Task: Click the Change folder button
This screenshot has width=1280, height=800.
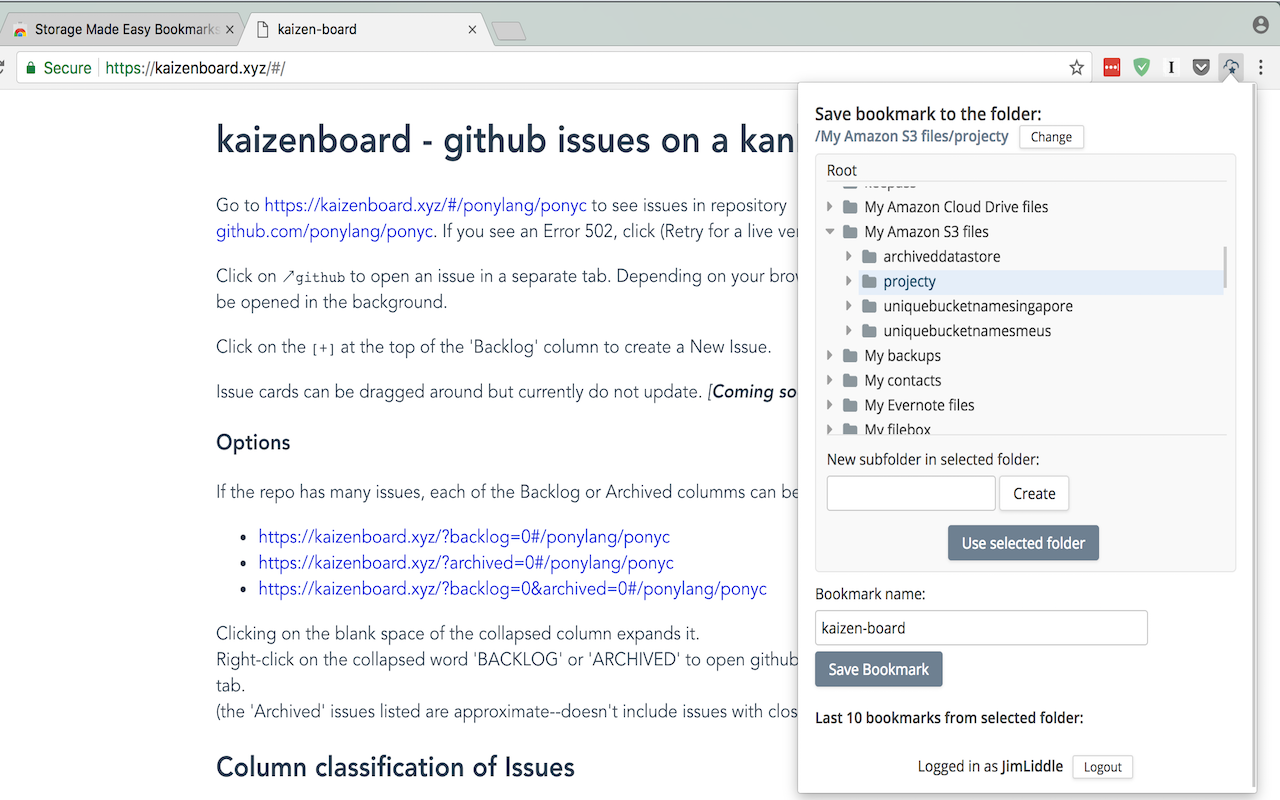Action: (x=1051, y=137)
